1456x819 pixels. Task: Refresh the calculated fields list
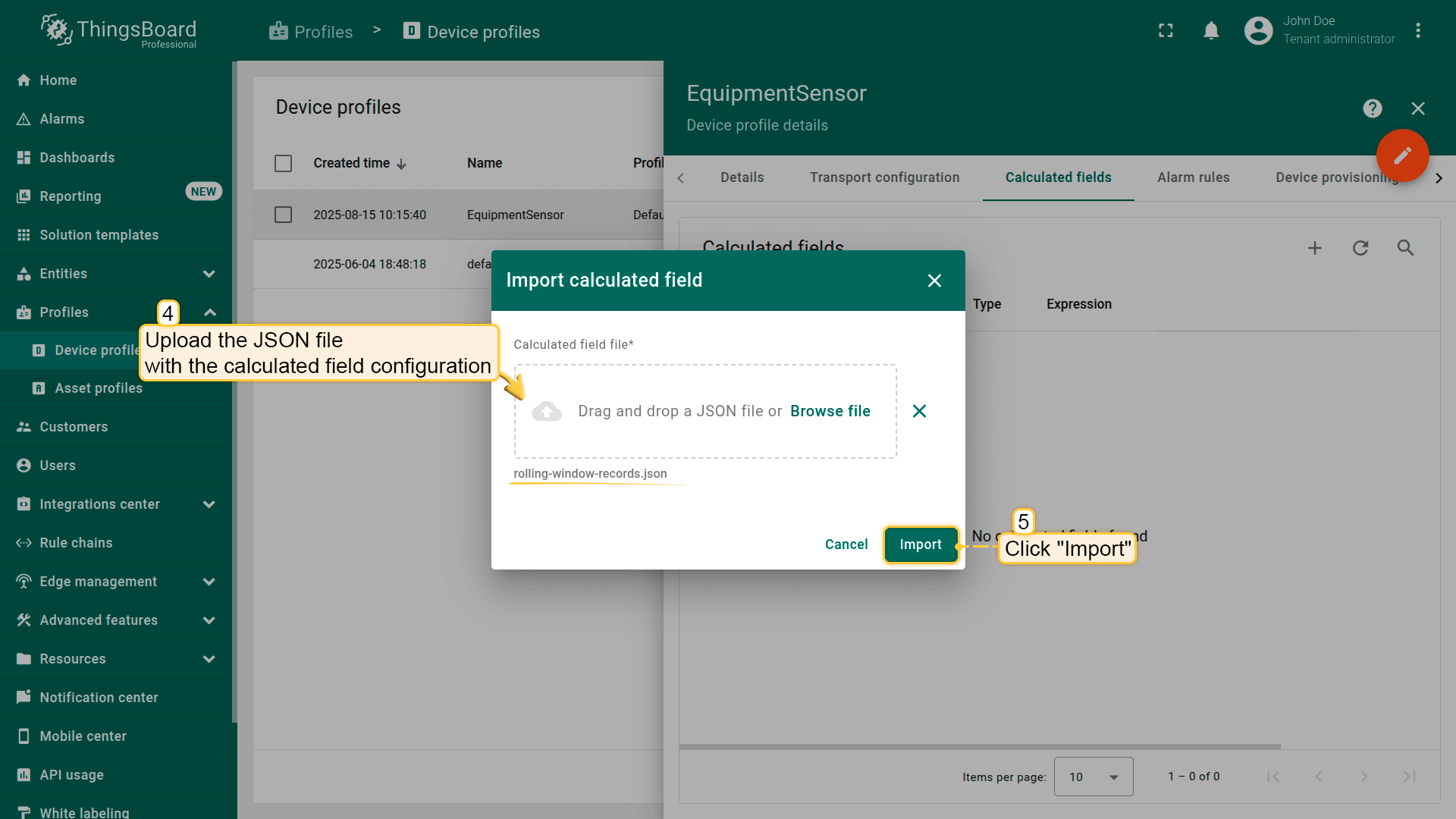tap(1360, 248)
